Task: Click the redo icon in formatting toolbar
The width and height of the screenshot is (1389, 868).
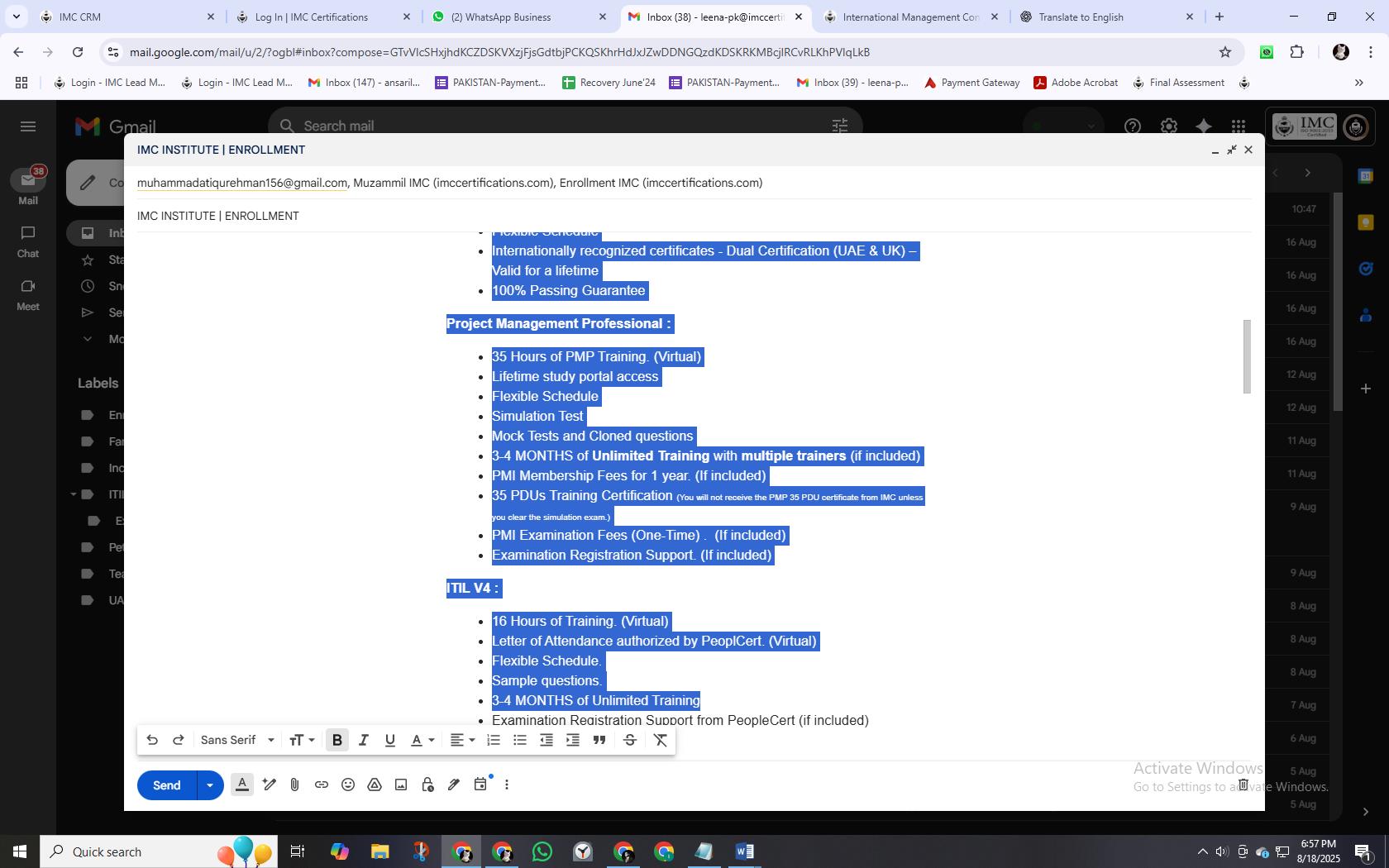Action: [x=178, y=740]
